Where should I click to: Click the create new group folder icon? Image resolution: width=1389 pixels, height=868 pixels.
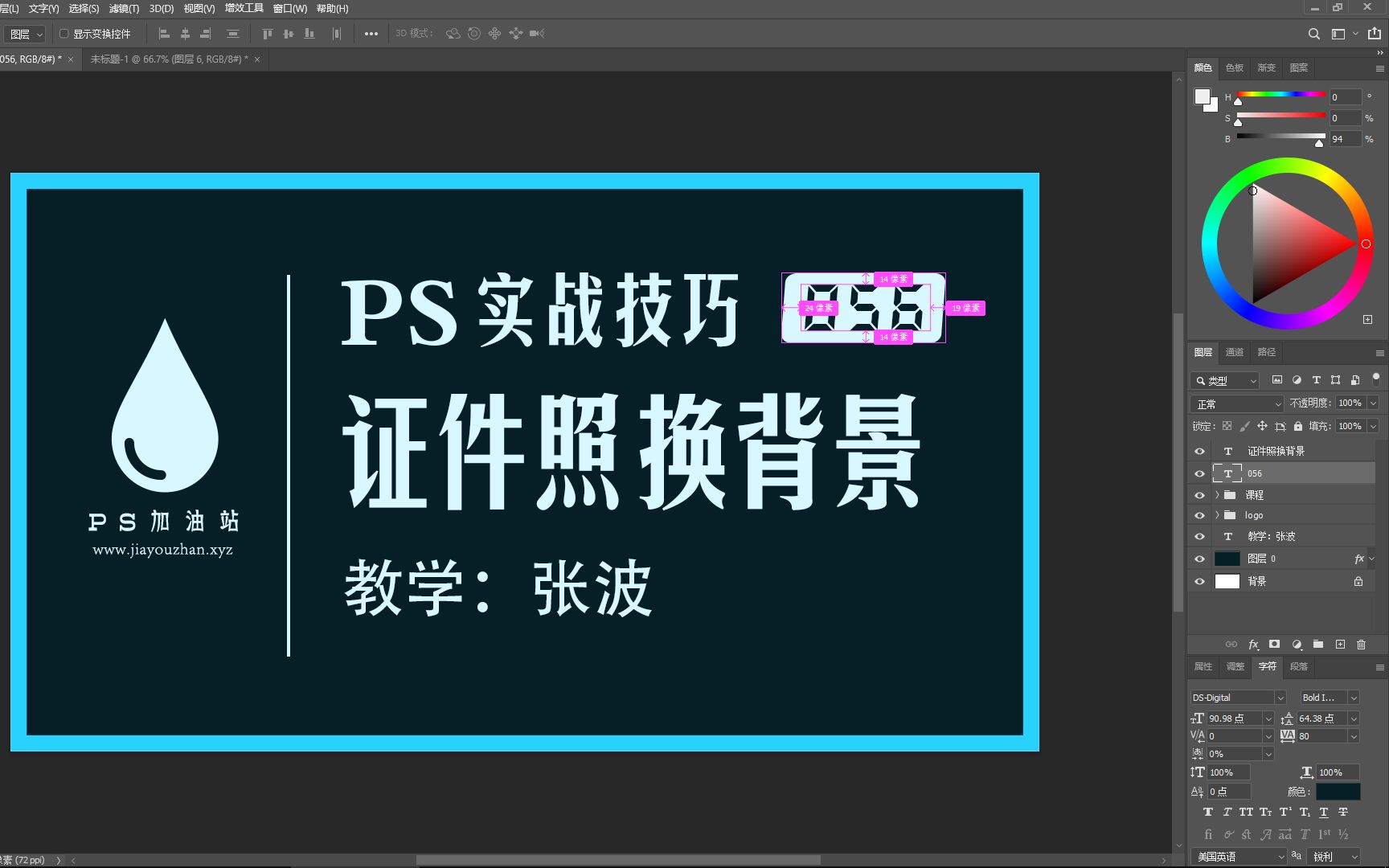(1318, 645)
